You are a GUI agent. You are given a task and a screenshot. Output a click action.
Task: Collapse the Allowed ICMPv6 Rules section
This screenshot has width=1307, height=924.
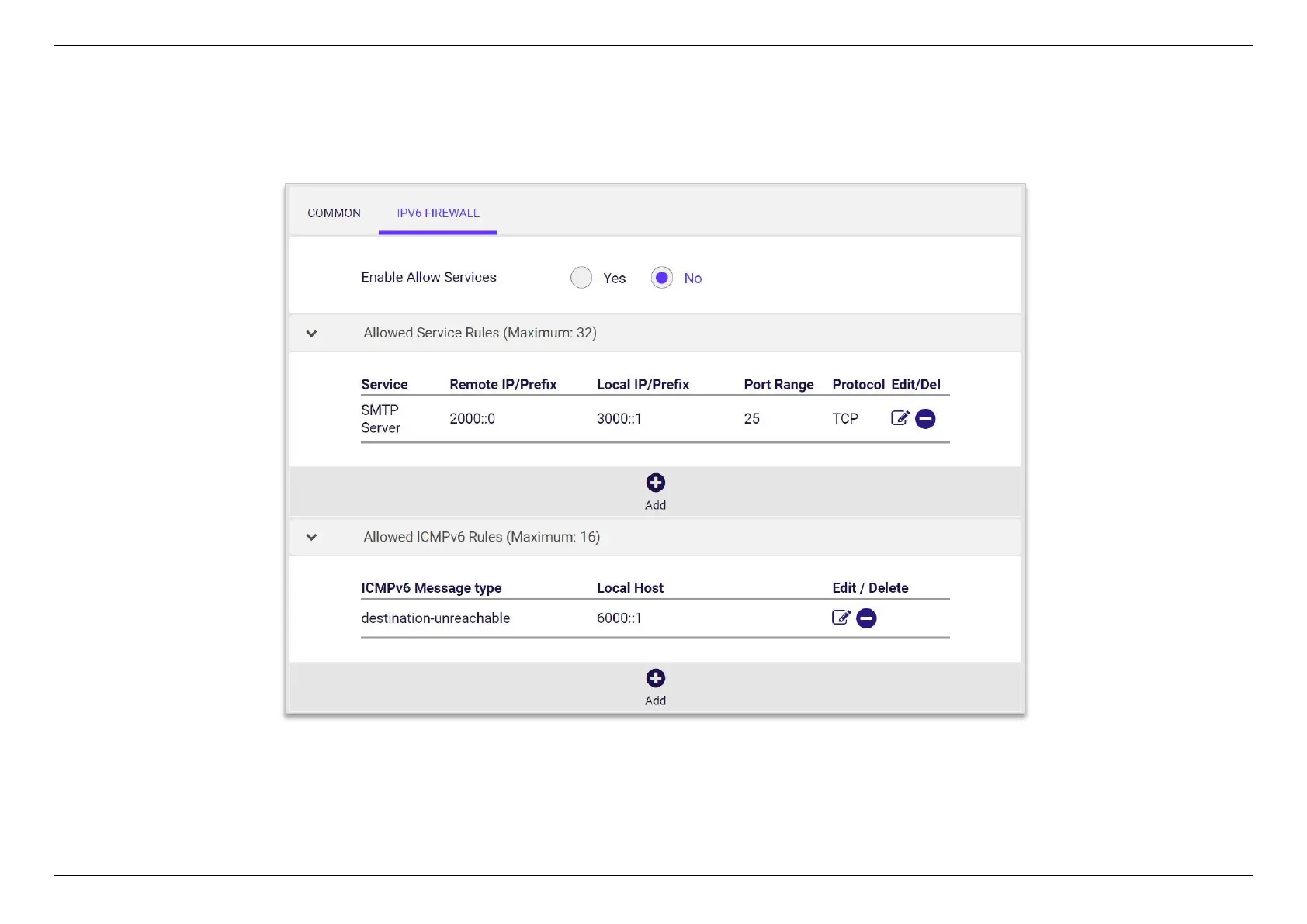(311, 537)
